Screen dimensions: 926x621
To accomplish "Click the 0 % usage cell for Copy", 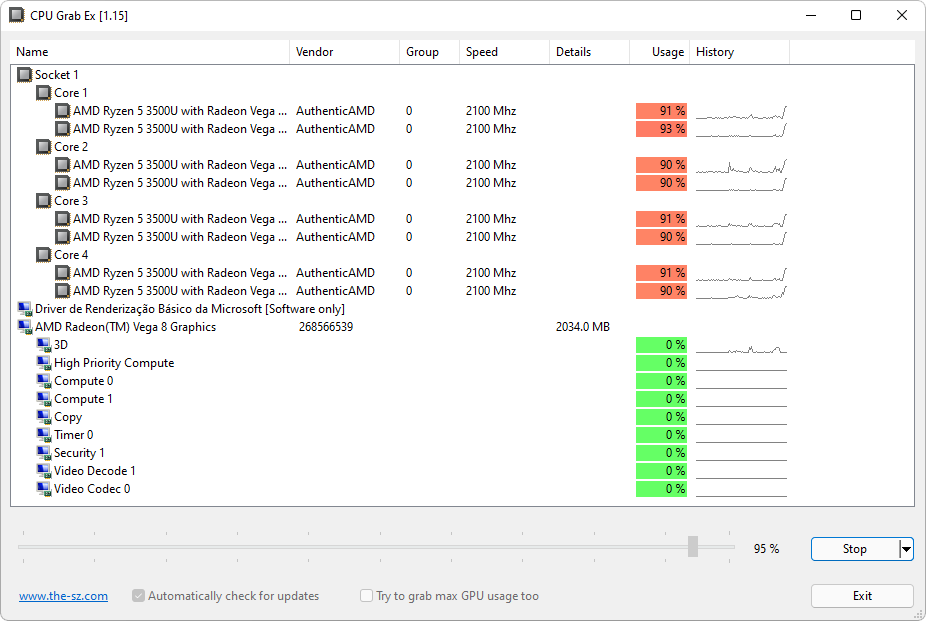I will point(661,417).
